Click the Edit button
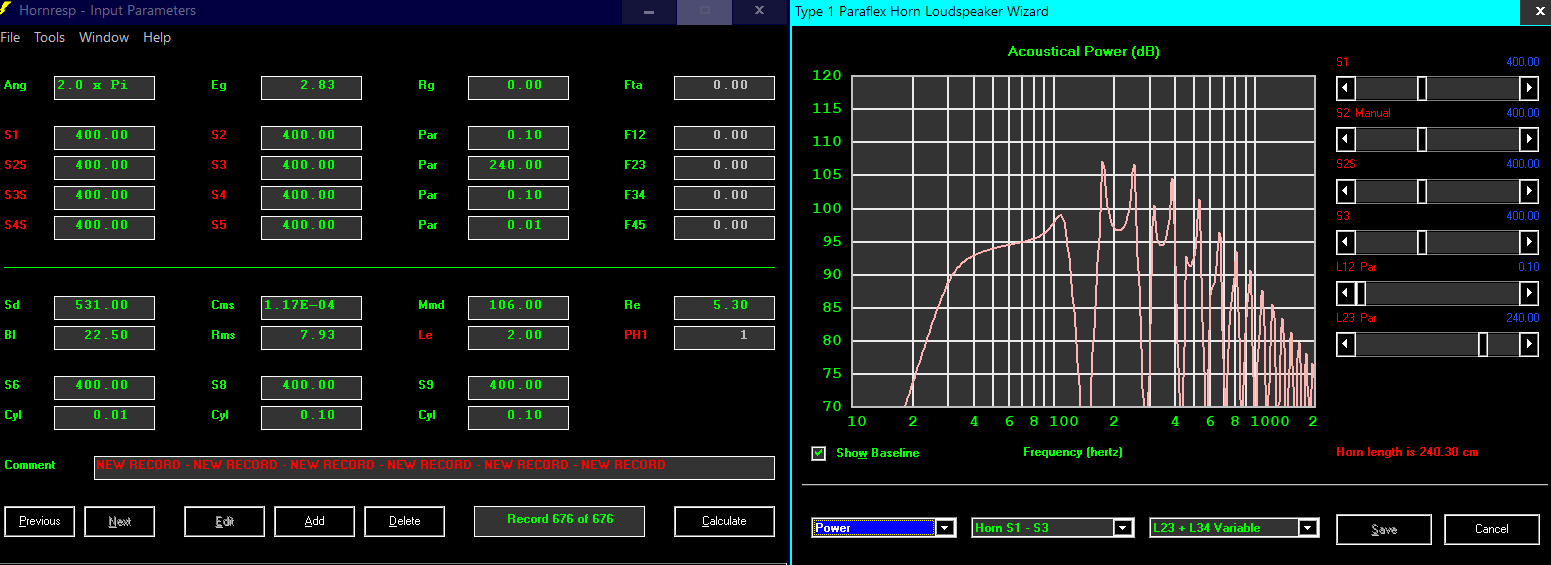This screenshot has height=565, width=1551. click(x=224, y=521)
